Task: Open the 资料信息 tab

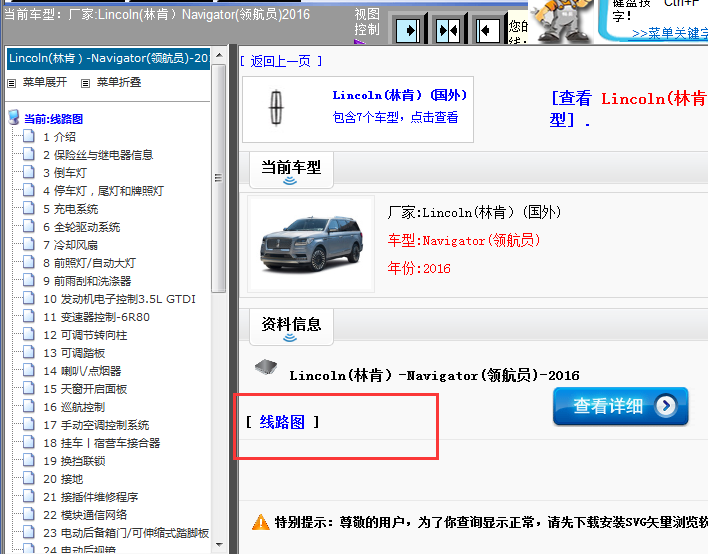Action: (291, 327)
